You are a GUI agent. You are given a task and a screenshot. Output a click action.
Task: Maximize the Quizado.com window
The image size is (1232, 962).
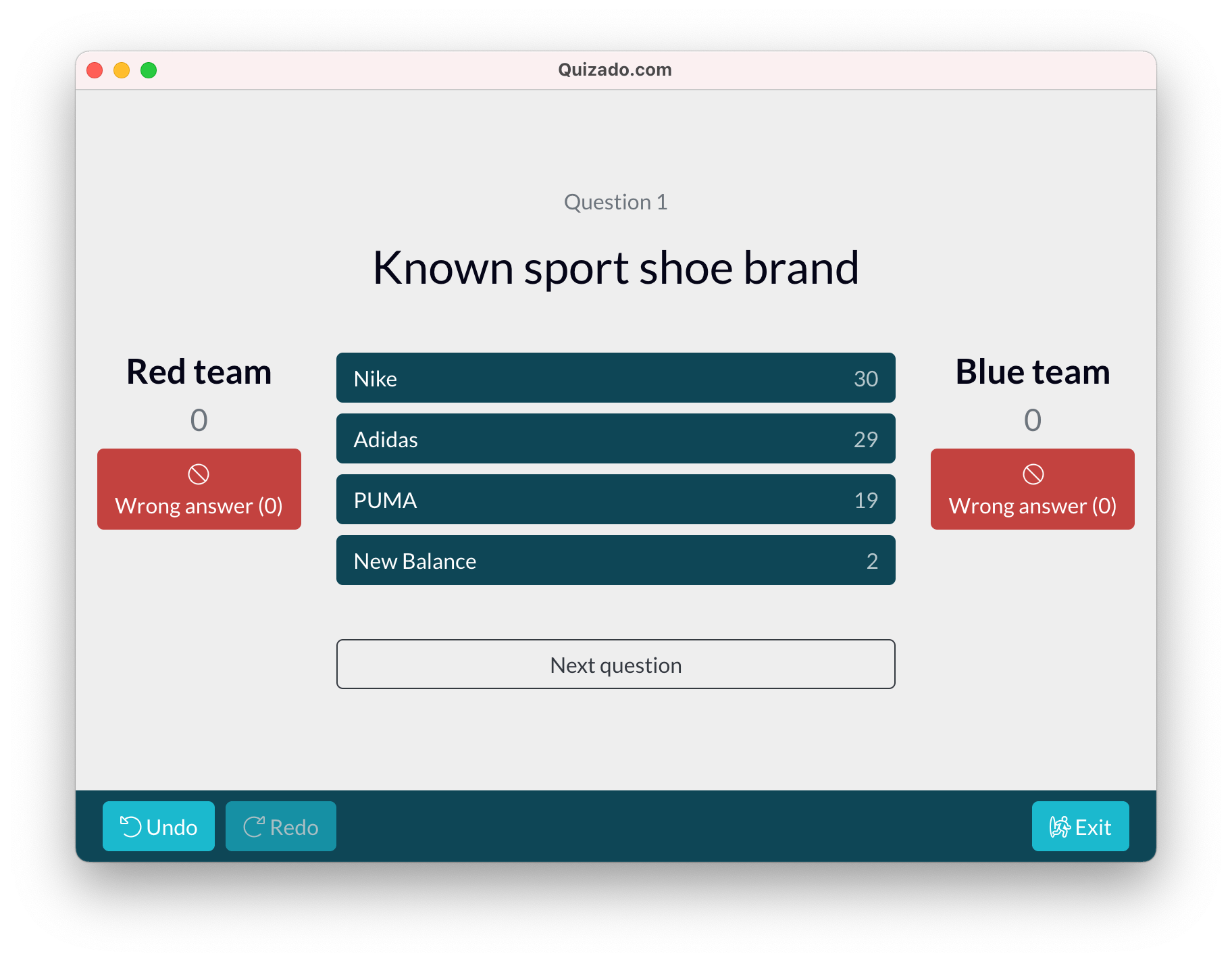149,70
